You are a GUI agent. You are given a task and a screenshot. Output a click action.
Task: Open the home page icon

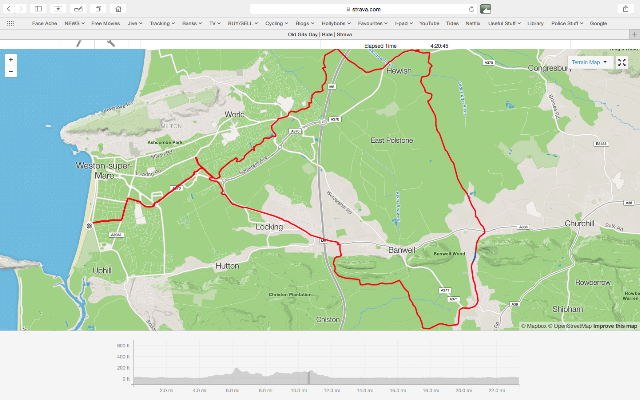(118, 9)
